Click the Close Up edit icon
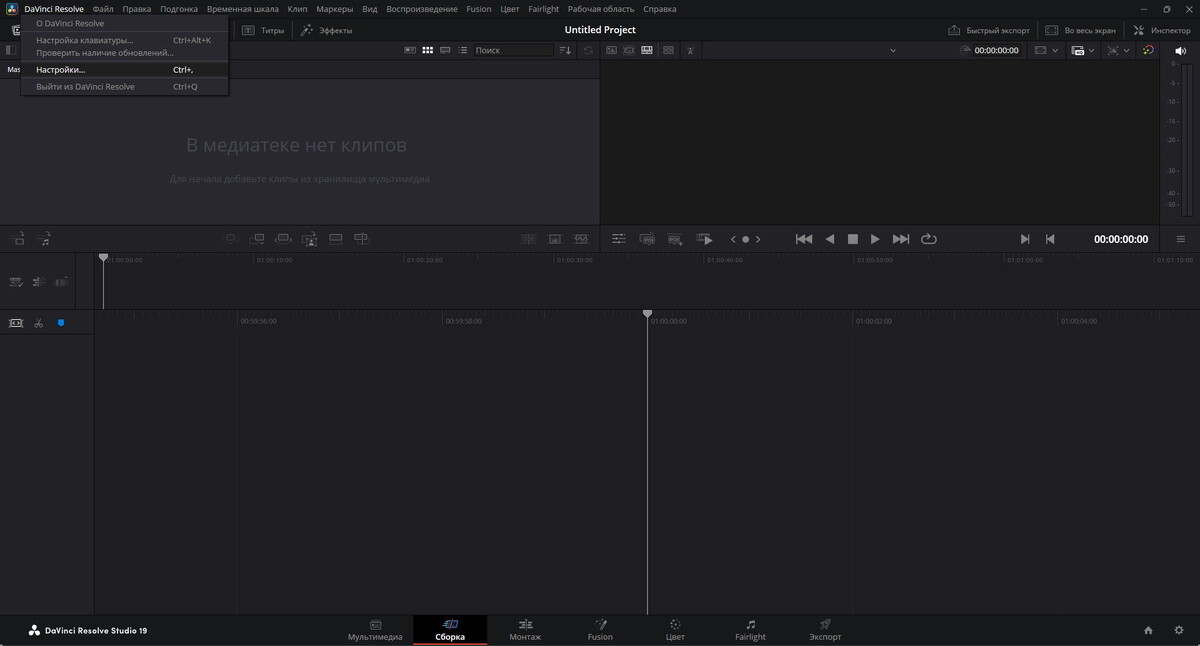The image size is (1200, 646). [310, 239]
